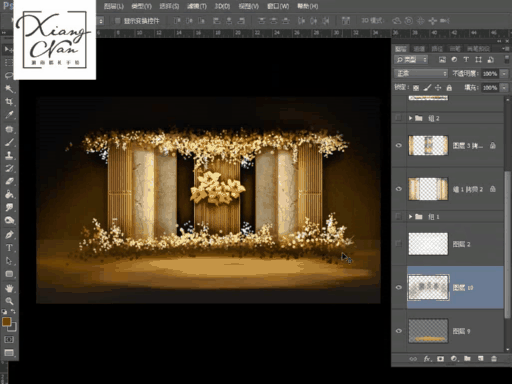Select the Rectangle shape tool
This screenshot has width=512, height=384.
(9, 274)
